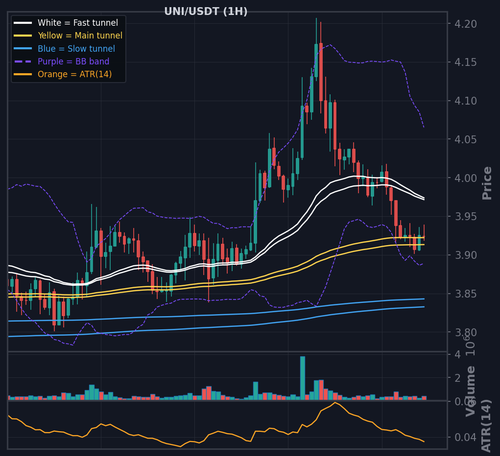
Task: Click the 3.95 price axis label
Action: 466,217
